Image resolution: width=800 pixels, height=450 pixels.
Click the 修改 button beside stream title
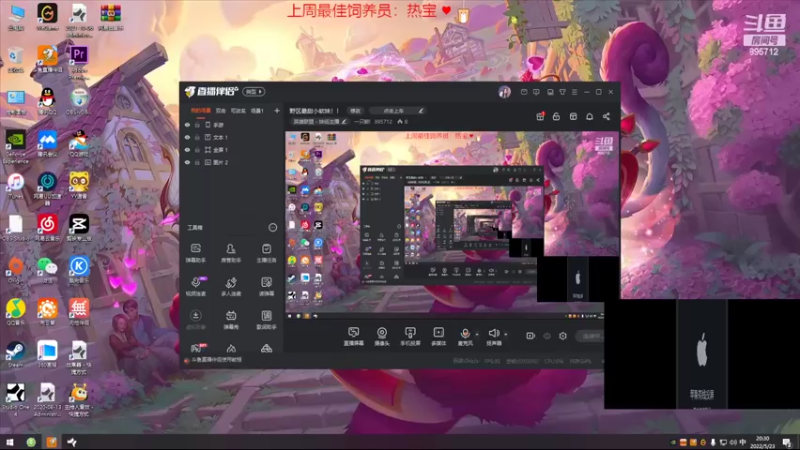coord(355,111)
